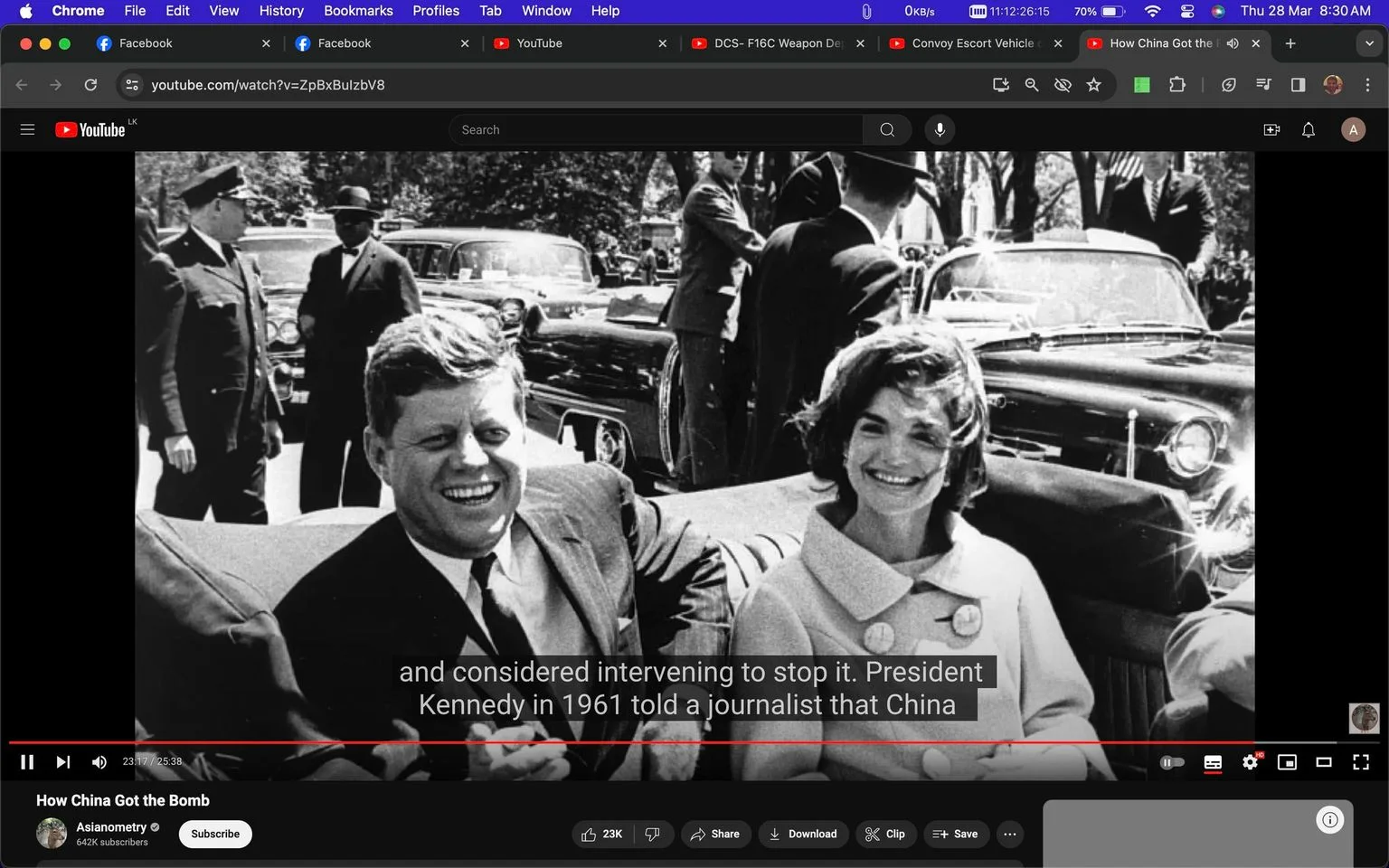Mute the video volume

[99, 762]
